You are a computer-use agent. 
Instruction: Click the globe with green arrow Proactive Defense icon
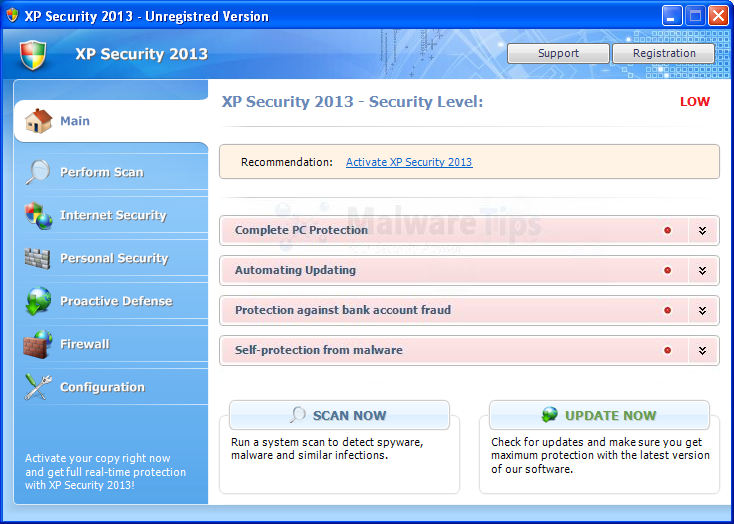[38, 301]
